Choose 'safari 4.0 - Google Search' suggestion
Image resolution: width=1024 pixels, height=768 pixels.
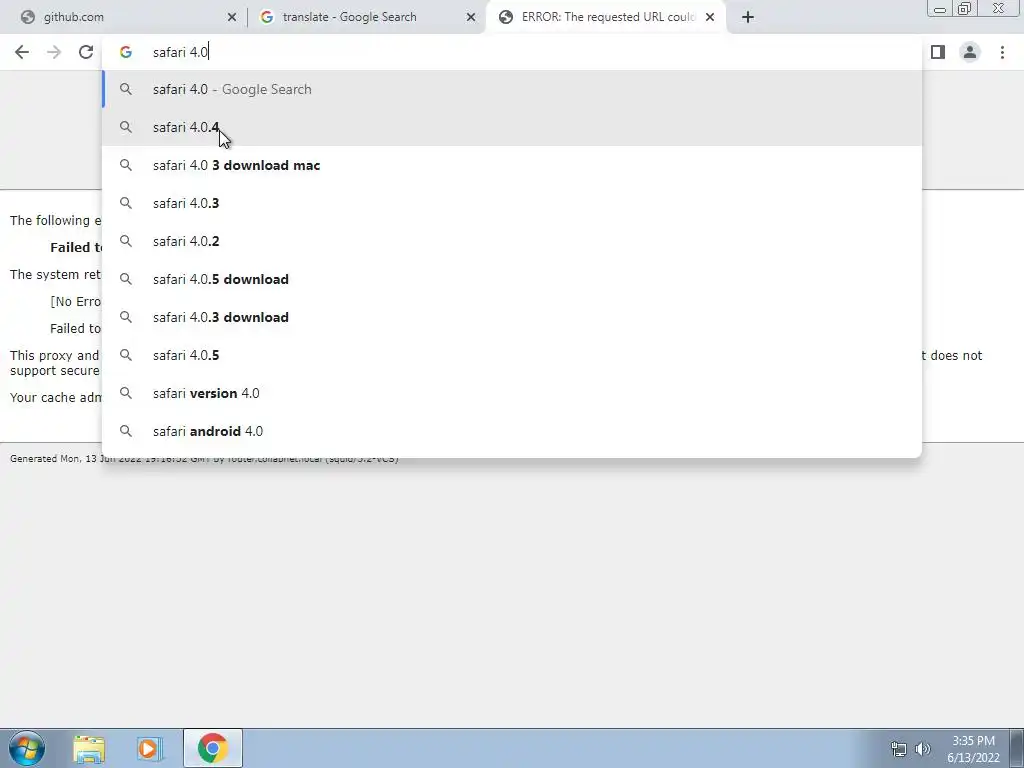(512, 89)
